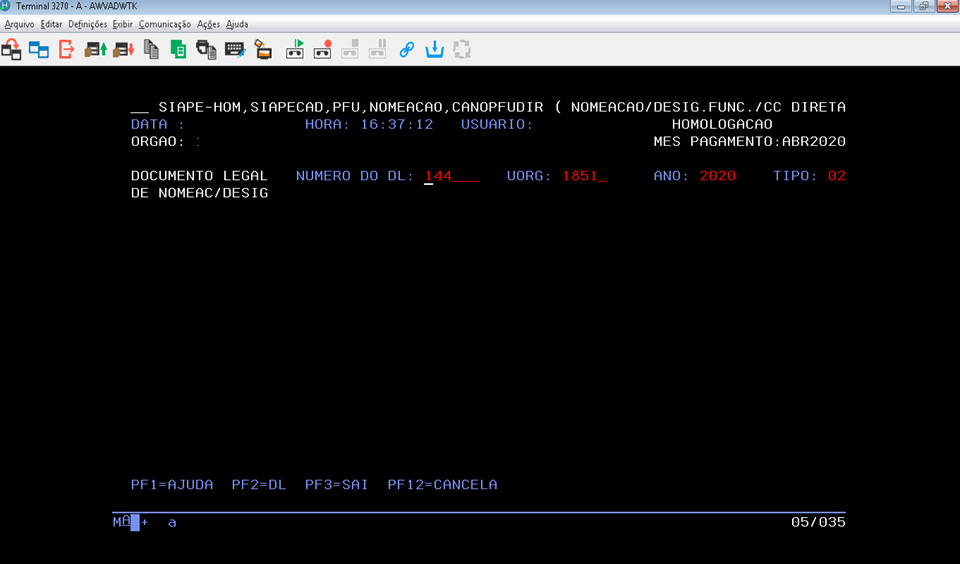Click the blue new session windows icon

pos(39,48)
